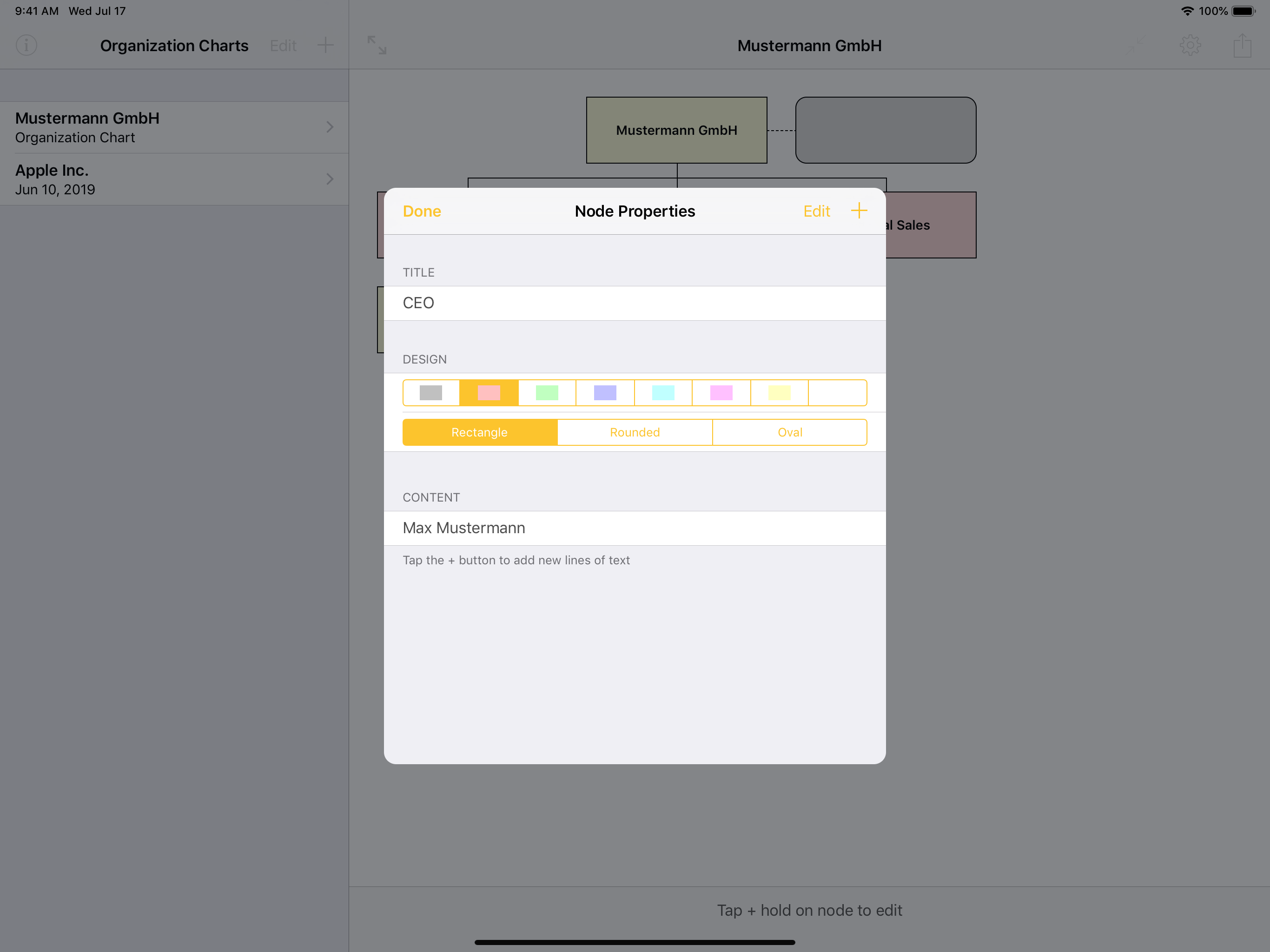This screenshot has height=952, width=1270.
Task: Choose the green color swatch
Action: tap(547, 393)
